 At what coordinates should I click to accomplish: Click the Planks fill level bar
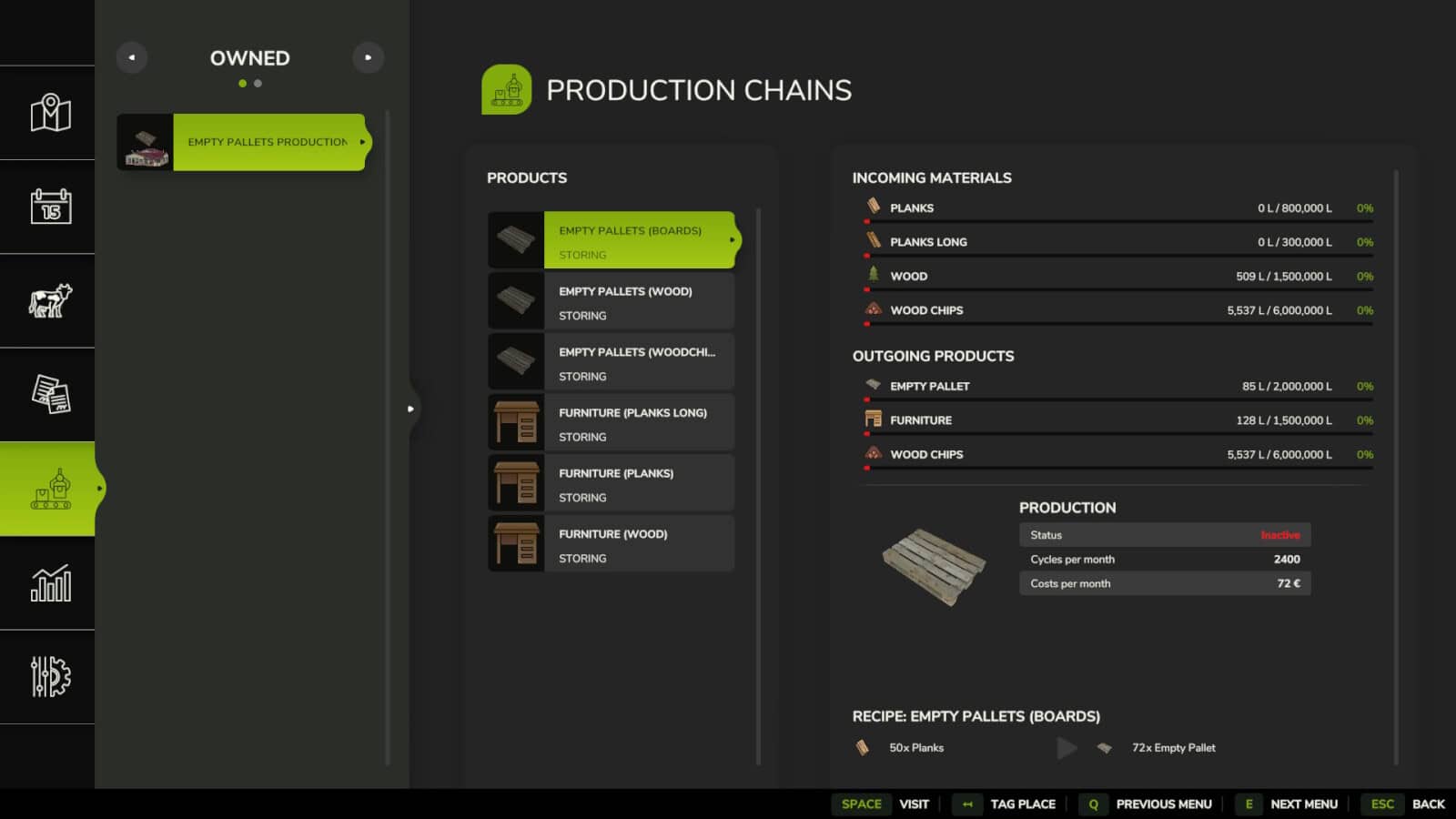[1118, 221]
